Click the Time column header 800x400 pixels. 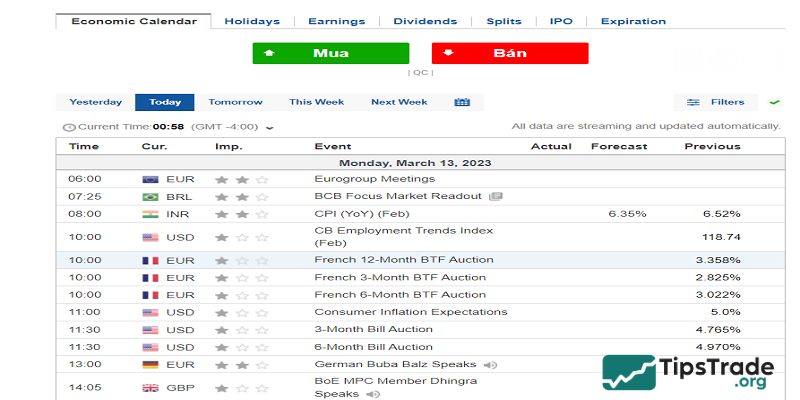pyautogui.click(x=84, y=146)
